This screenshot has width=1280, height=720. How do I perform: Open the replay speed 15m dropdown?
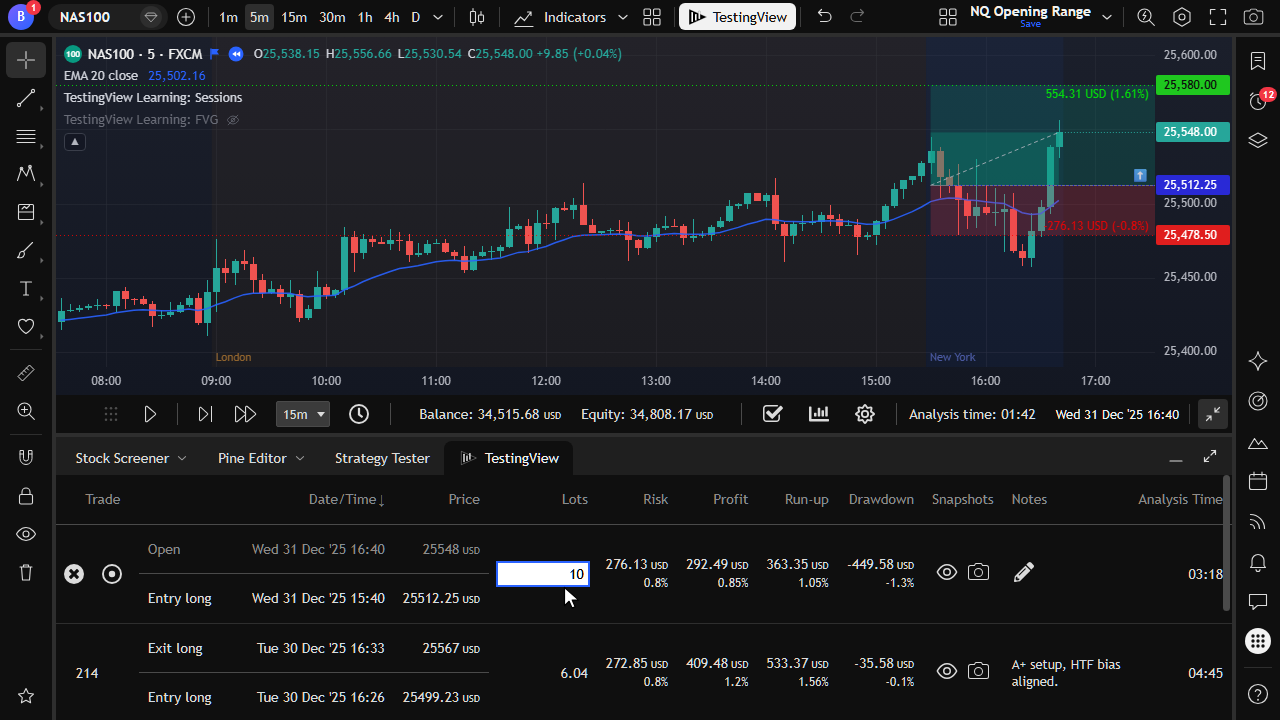(x=303, y=414)
